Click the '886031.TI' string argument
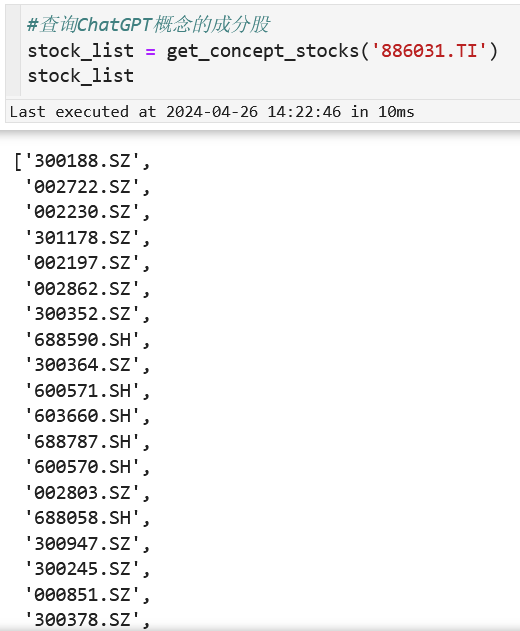 coord(429,51)
